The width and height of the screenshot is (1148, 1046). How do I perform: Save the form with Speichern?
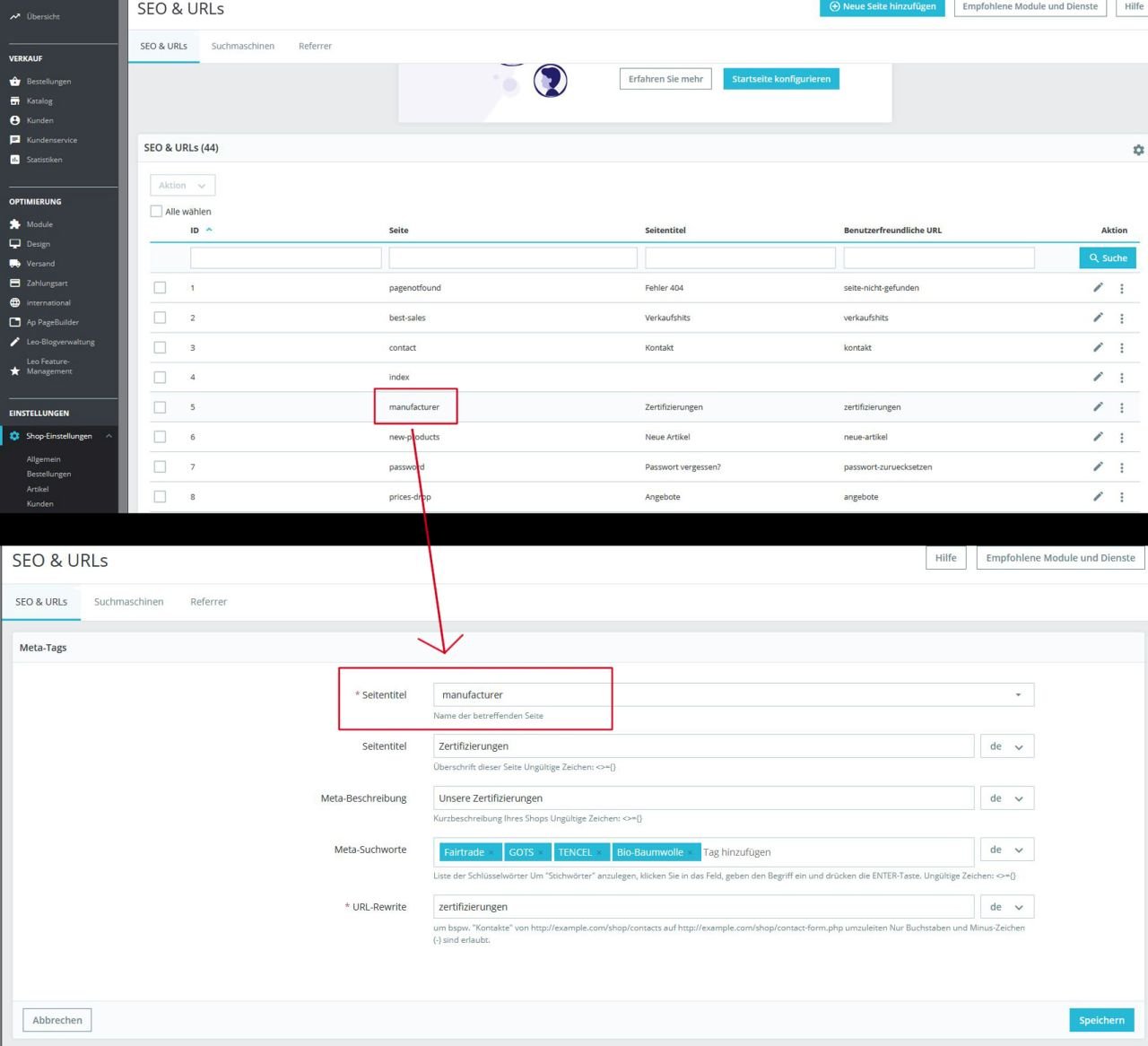tap(1101, 1020)
